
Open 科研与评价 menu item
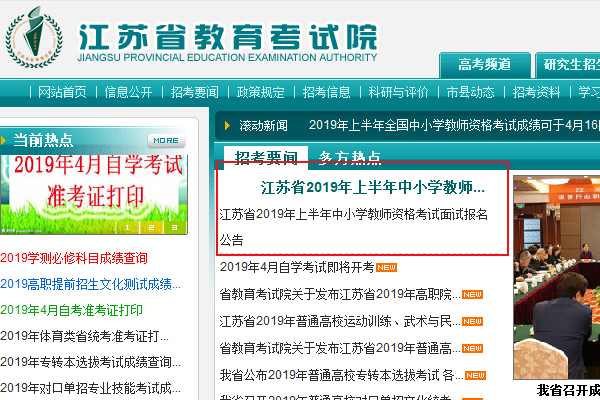398,92
